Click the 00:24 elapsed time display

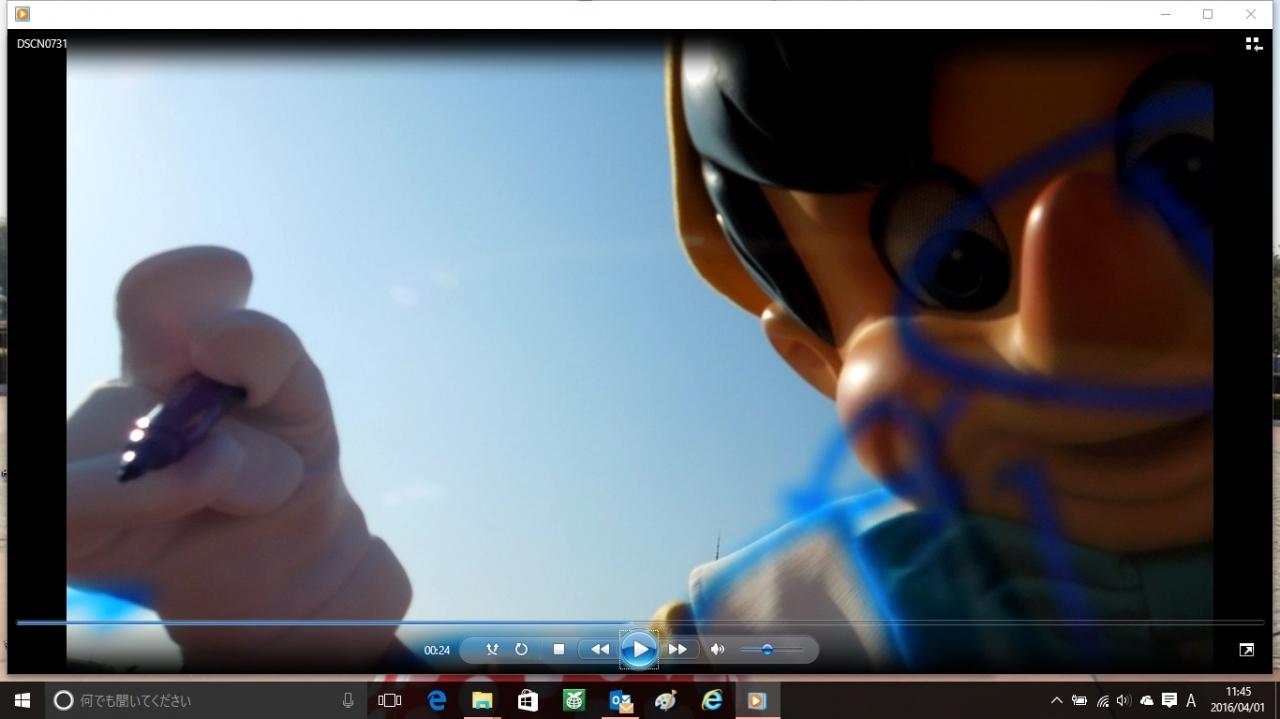point(437,650)
